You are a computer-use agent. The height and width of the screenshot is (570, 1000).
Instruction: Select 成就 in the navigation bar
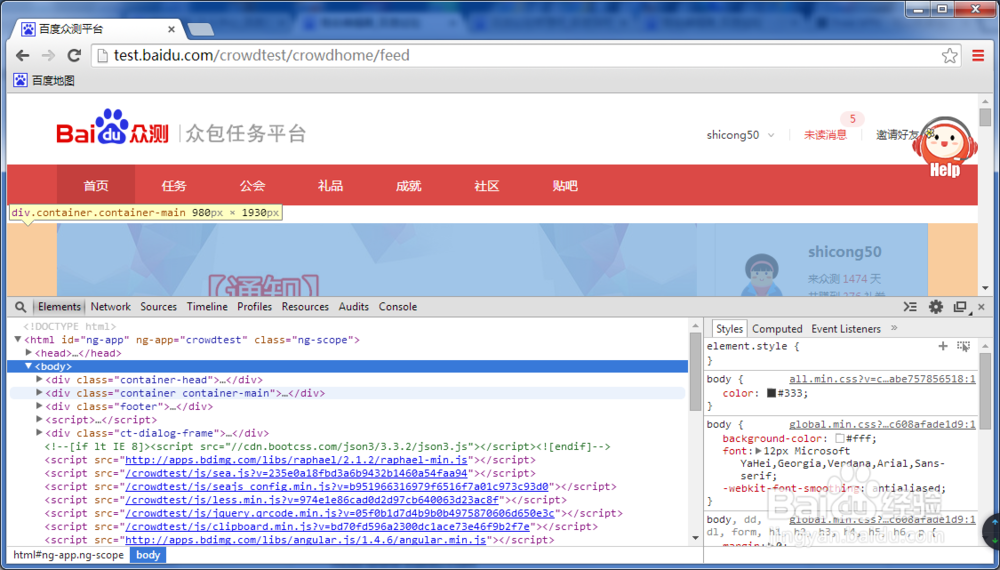coord(408,186)
